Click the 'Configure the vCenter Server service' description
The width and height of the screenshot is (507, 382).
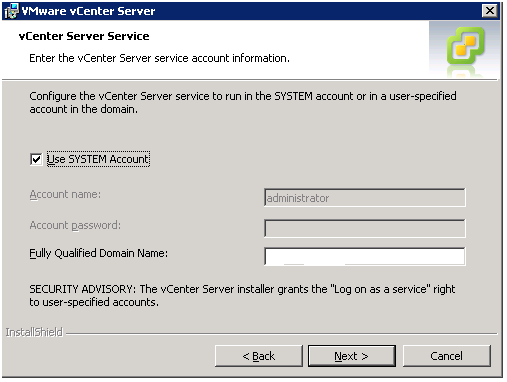243,103
